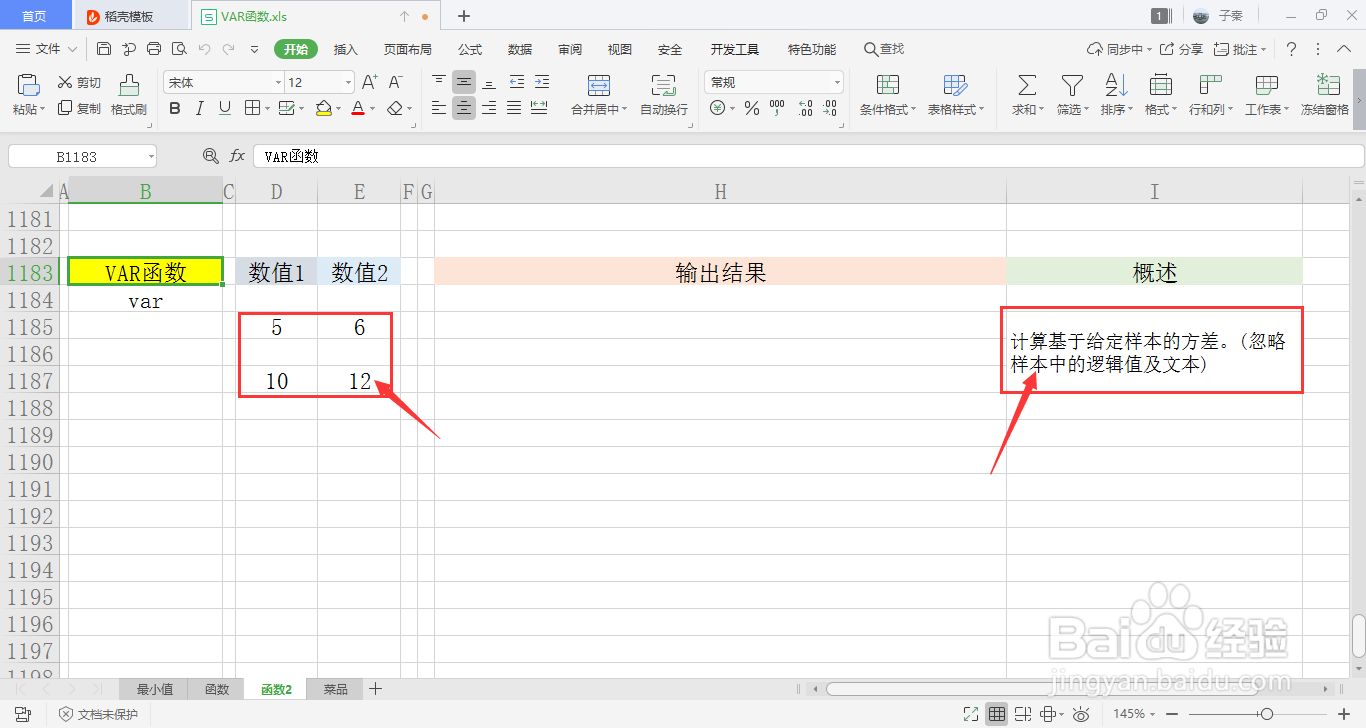Apply thousands separator format

[x=777, y=108]
